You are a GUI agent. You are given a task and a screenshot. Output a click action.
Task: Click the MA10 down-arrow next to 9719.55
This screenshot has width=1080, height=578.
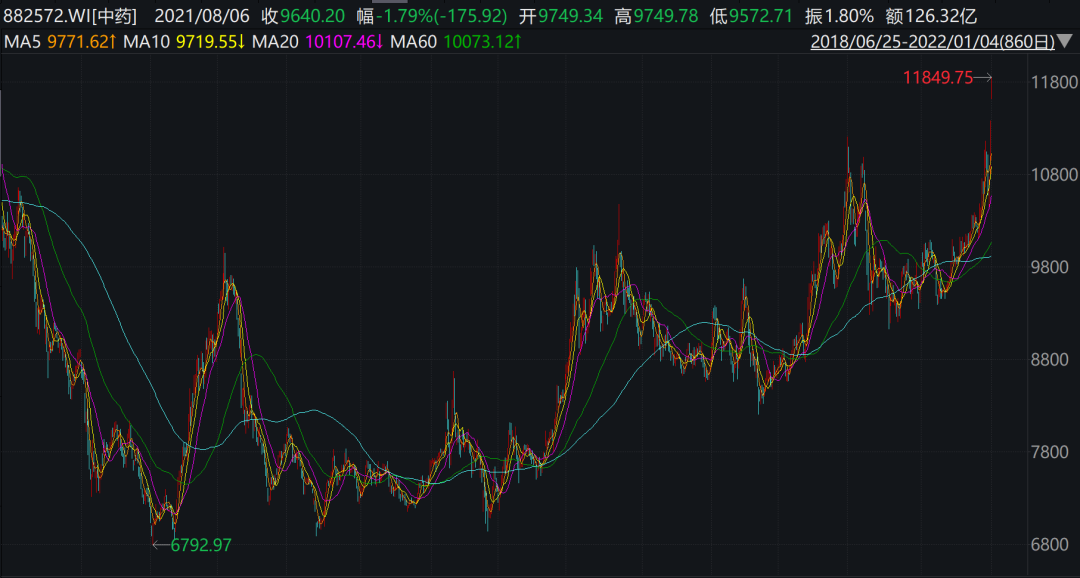click(241, 42)
